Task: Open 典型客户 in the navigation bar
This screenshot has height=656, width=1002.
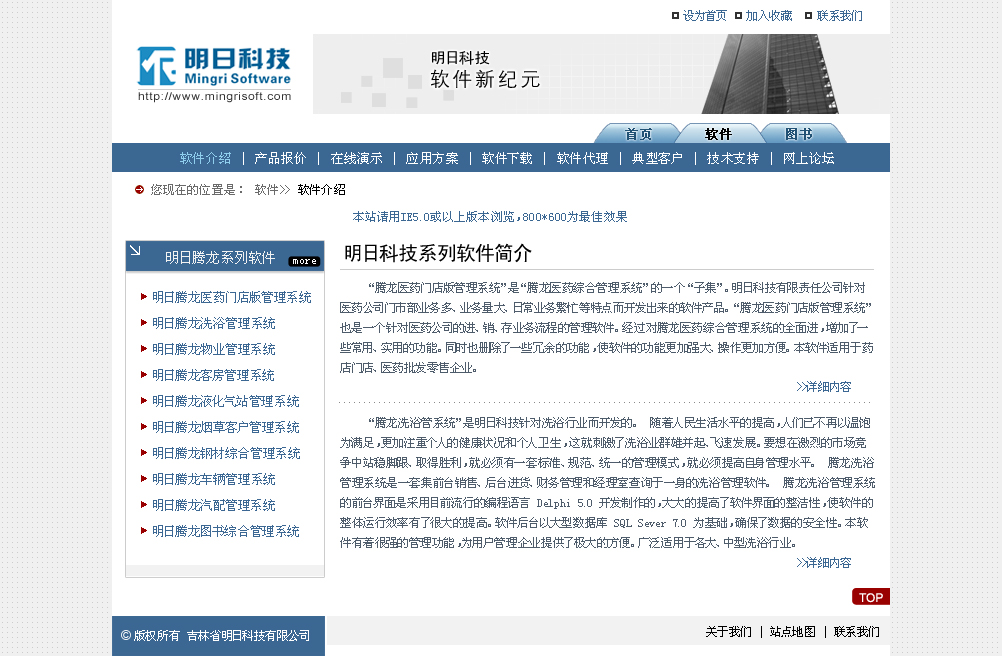Action: [x=657, y=158]
